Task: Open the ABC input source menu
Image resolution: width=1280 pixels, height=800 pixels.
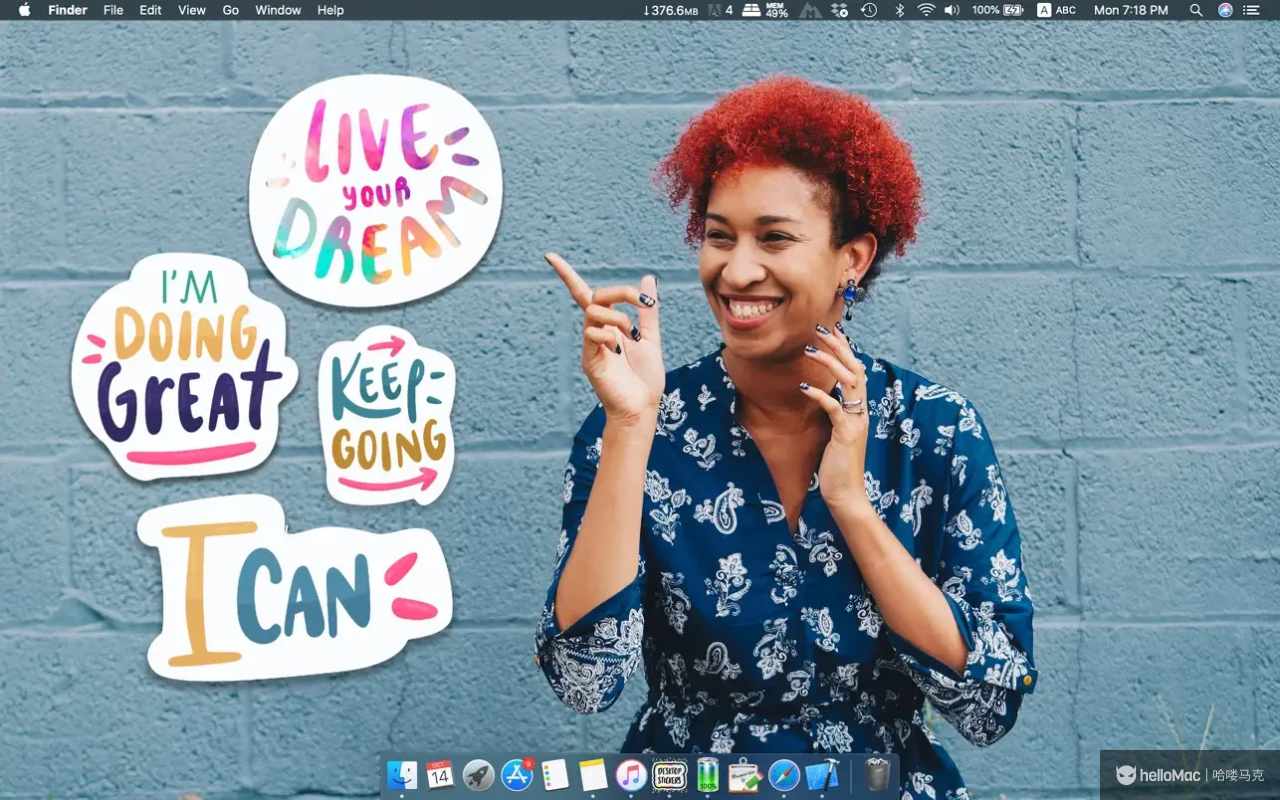Action: click(x=1056, y=10)
